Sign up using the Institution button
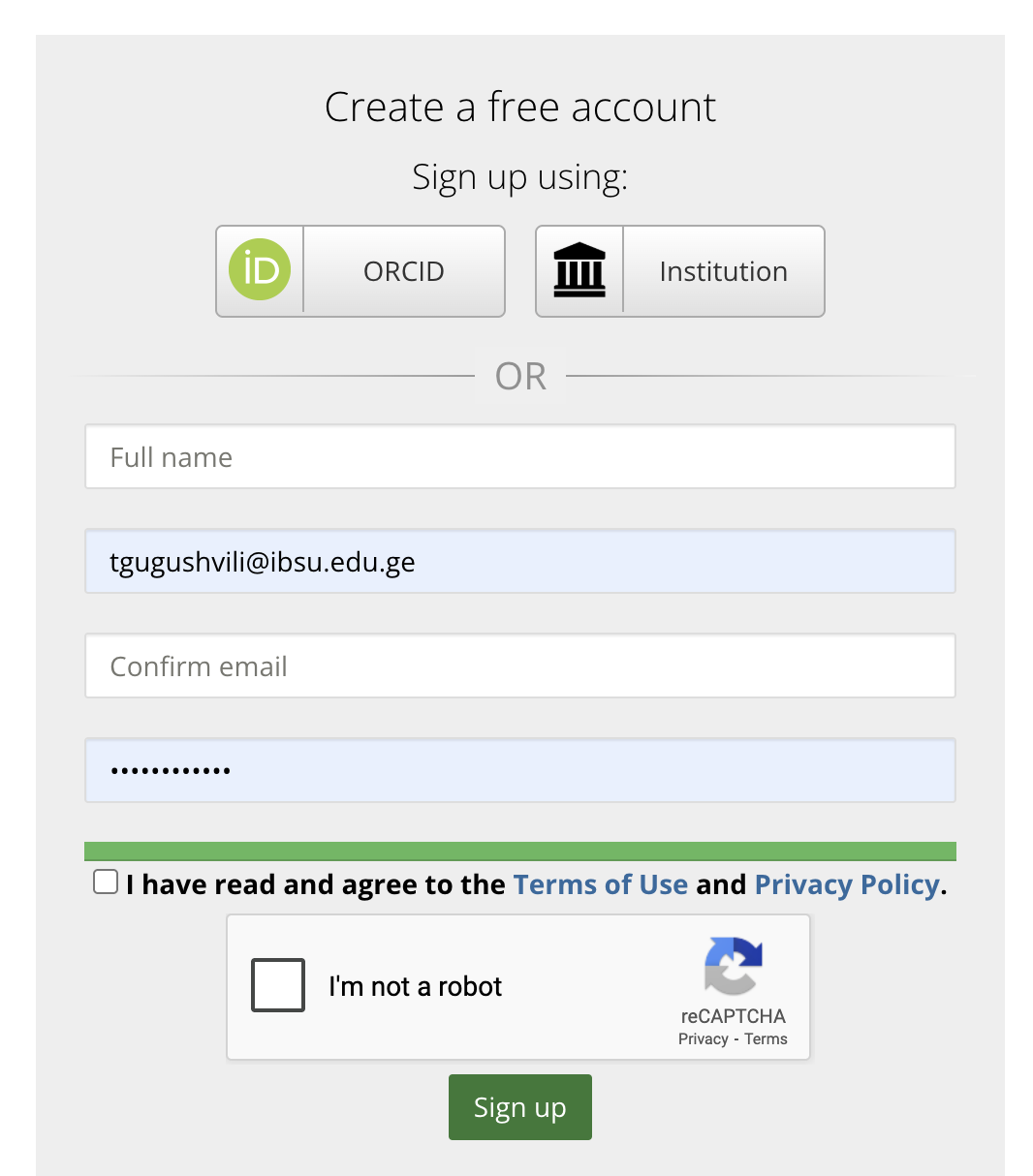Screen dimensions: 1033x1176 (680, 271)
